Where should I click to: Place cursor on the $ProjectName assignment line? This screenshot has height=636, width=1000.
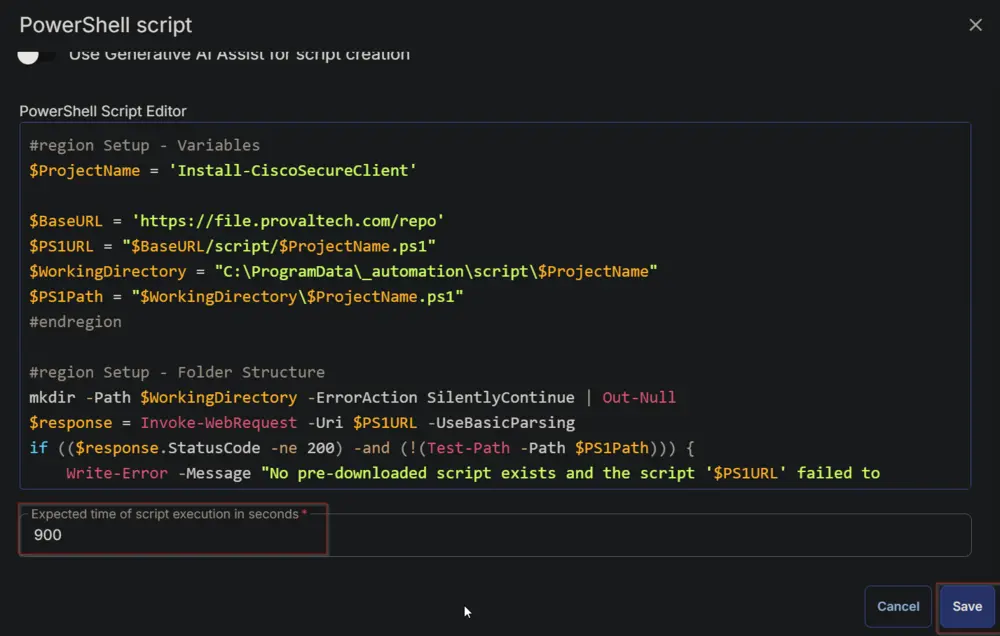(223, 170)
